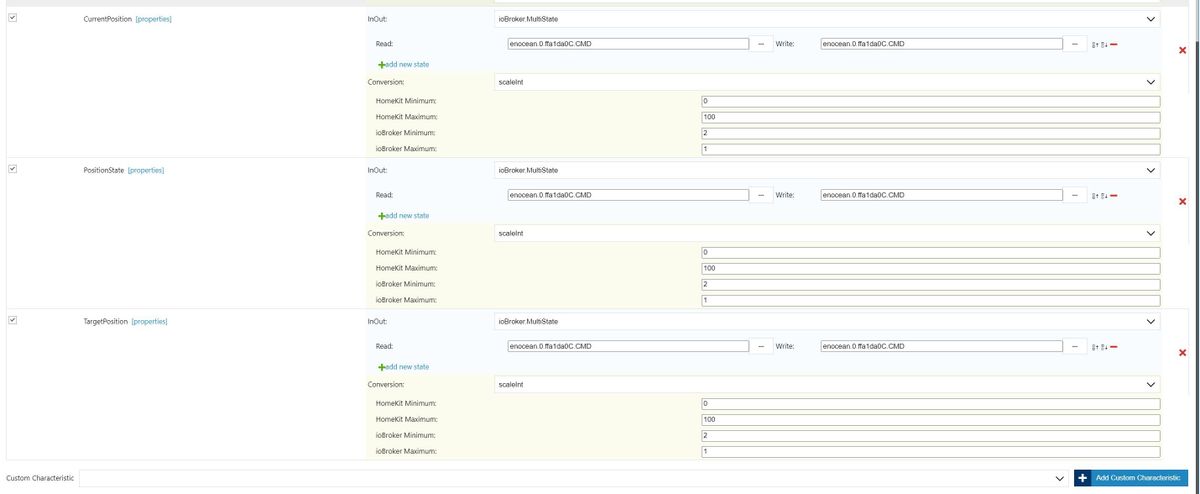The height and width of the screenshot is (494, 1200).
Task: Browse Read state for CurrentPosition
Action: pyautogui.click(x=761, y=43)
